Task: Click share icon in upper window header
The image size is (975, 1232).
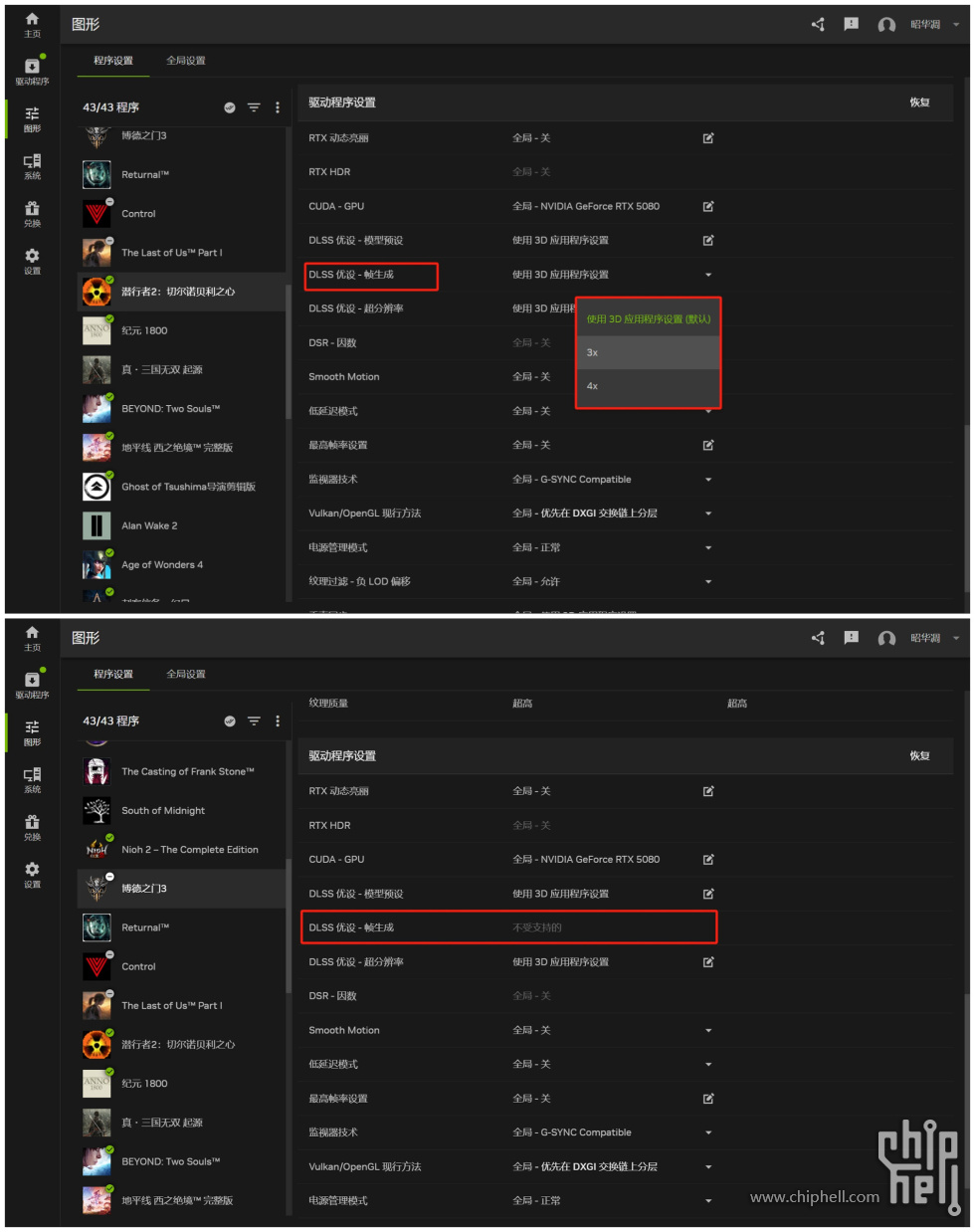Action: pos(818,24)
